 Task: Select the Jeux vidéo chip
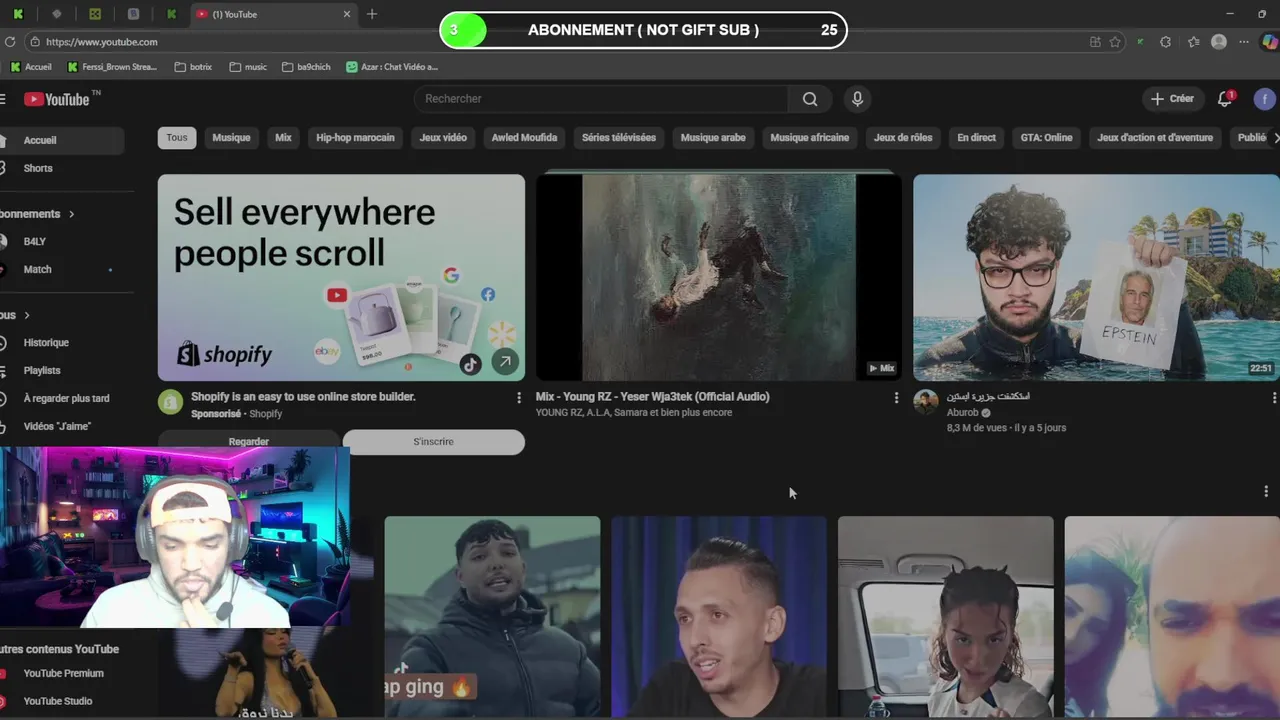point(443,138)
